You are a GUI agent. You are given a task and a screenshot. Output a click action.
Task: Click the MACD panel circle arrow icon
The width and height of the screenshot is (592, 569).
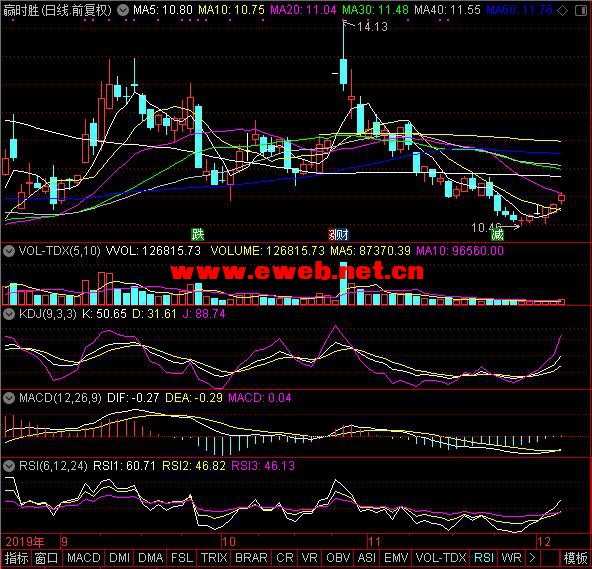click(9, 398)
